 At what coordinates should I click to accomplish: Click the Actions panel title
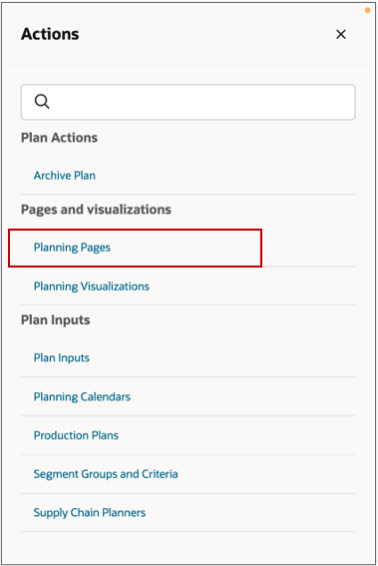[50, 34]
